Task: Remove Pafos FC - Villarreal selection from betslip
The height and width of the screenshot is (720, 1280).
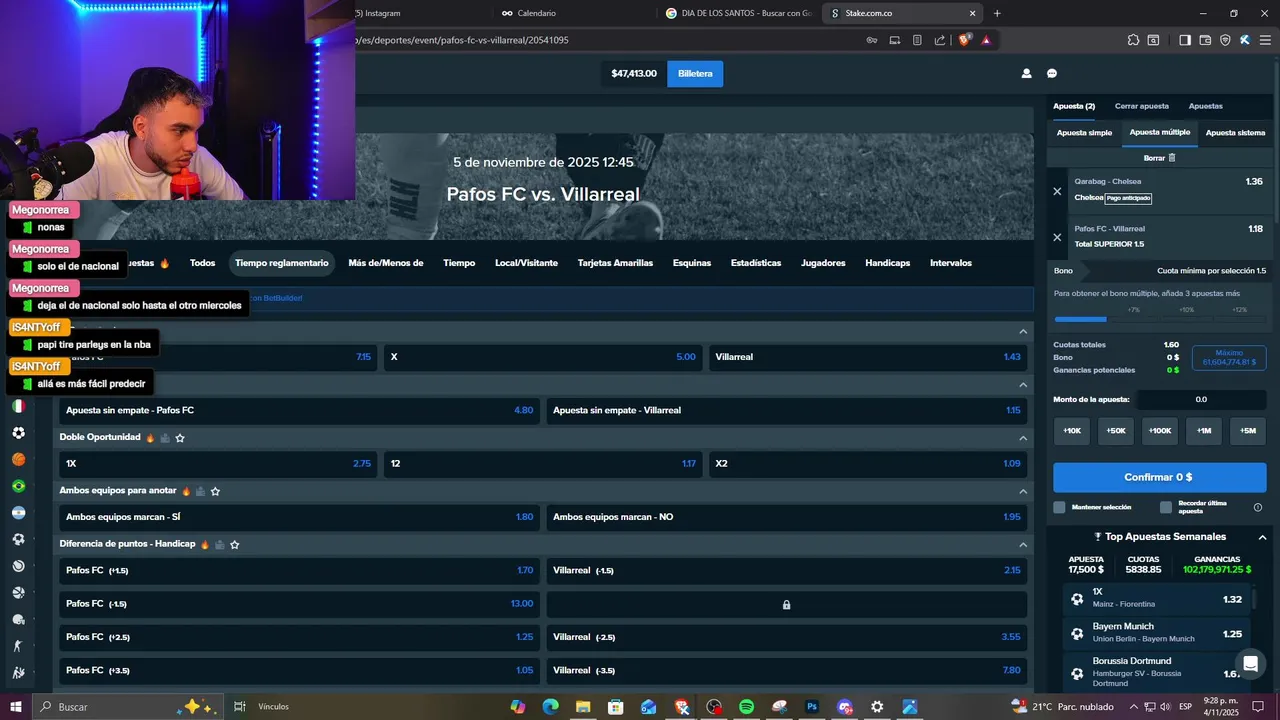Action: pyautogui.click(x=1057, y=237)
